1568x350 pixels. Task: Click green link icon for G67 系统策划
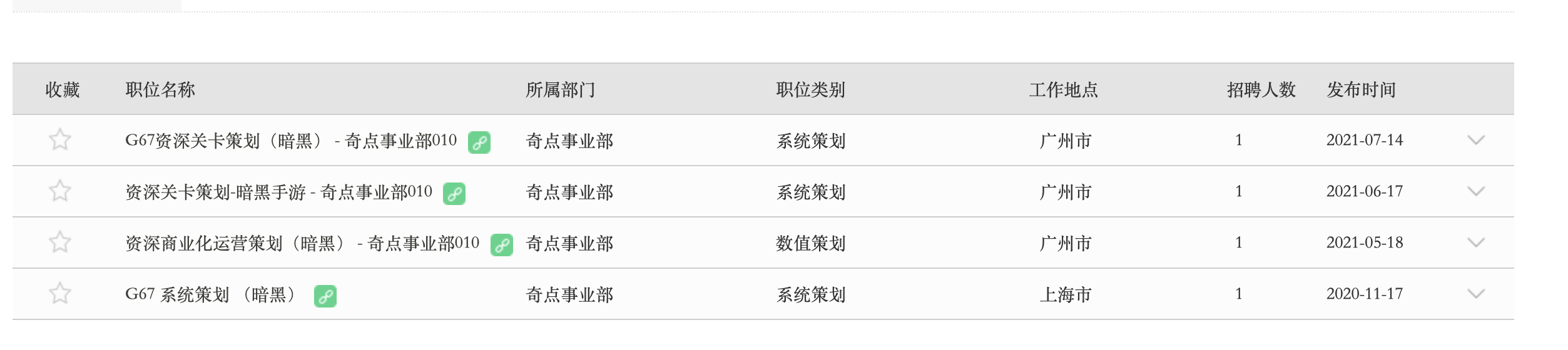[325, 296]
